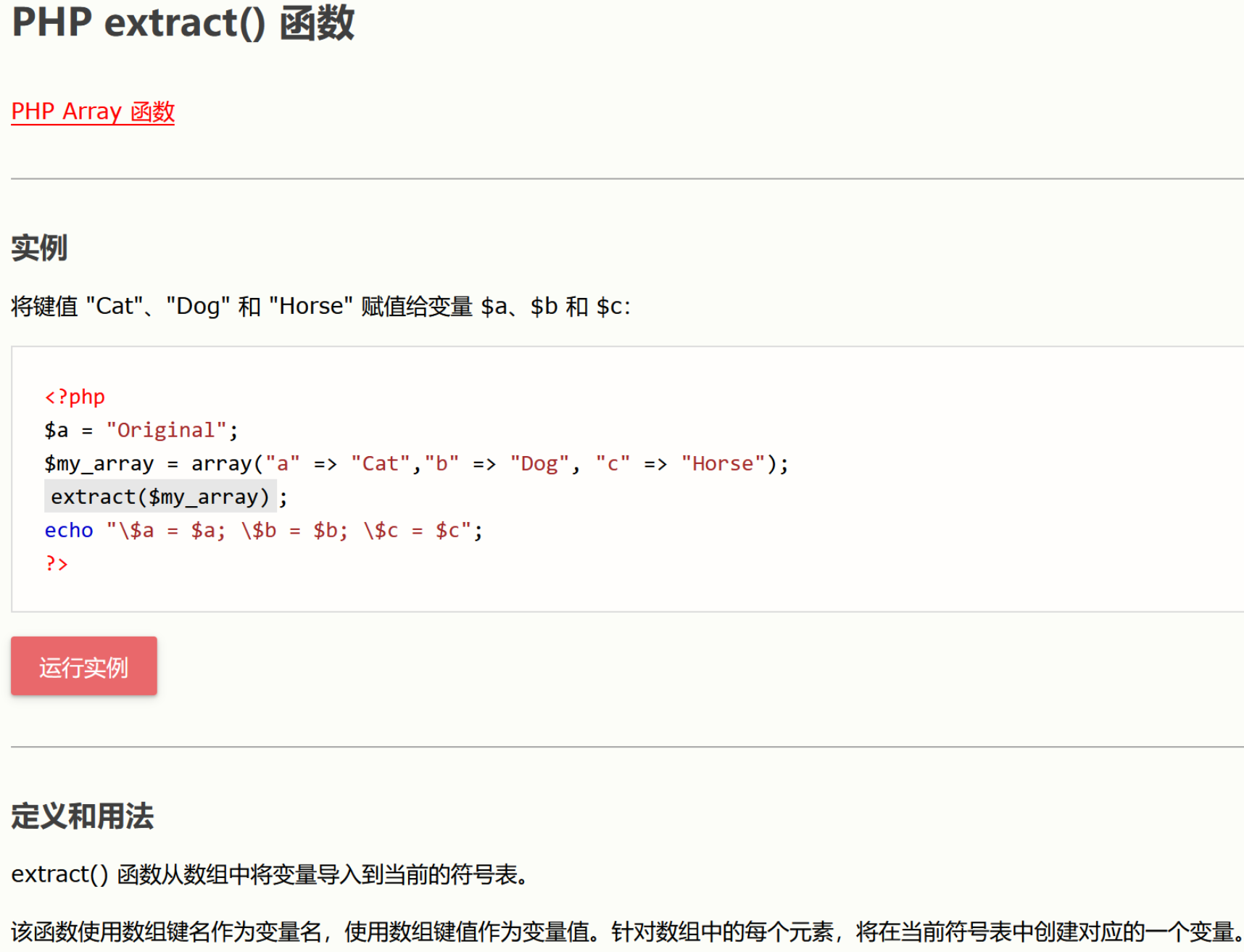1244x952 pixels.
Task: Click the "Horse" string in array code
Action: pos(723,463)
